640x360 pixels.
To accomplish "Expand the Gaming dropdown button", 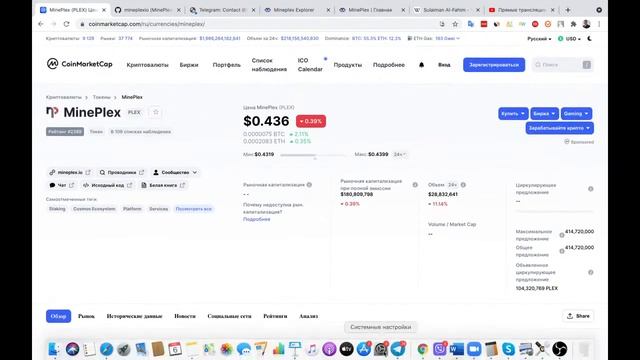I will (x=576, y=113).
